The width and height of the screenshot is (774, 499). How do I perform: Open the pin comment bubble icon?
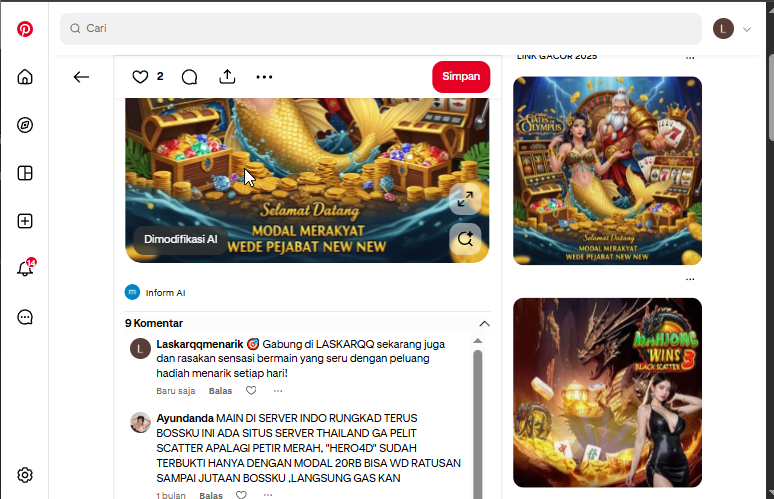click(x=190, y=77)
